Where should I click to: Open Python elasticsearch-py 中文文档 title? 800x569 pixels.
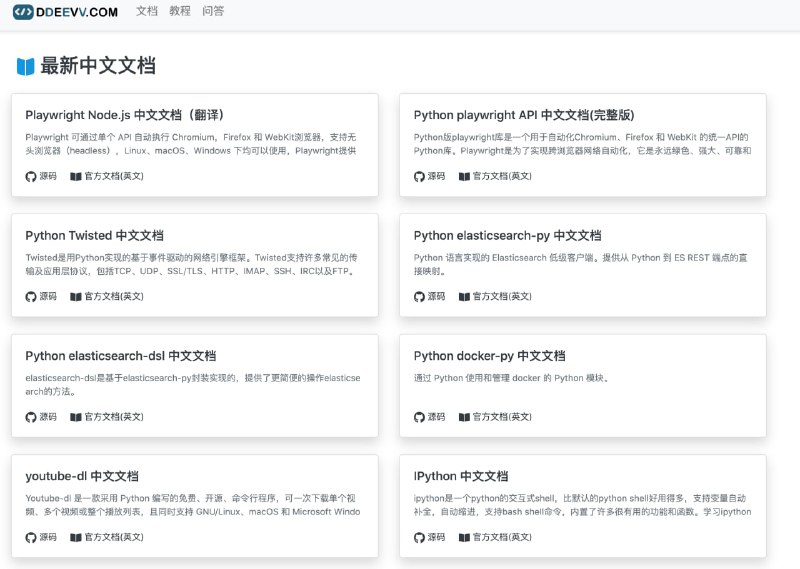508,235
